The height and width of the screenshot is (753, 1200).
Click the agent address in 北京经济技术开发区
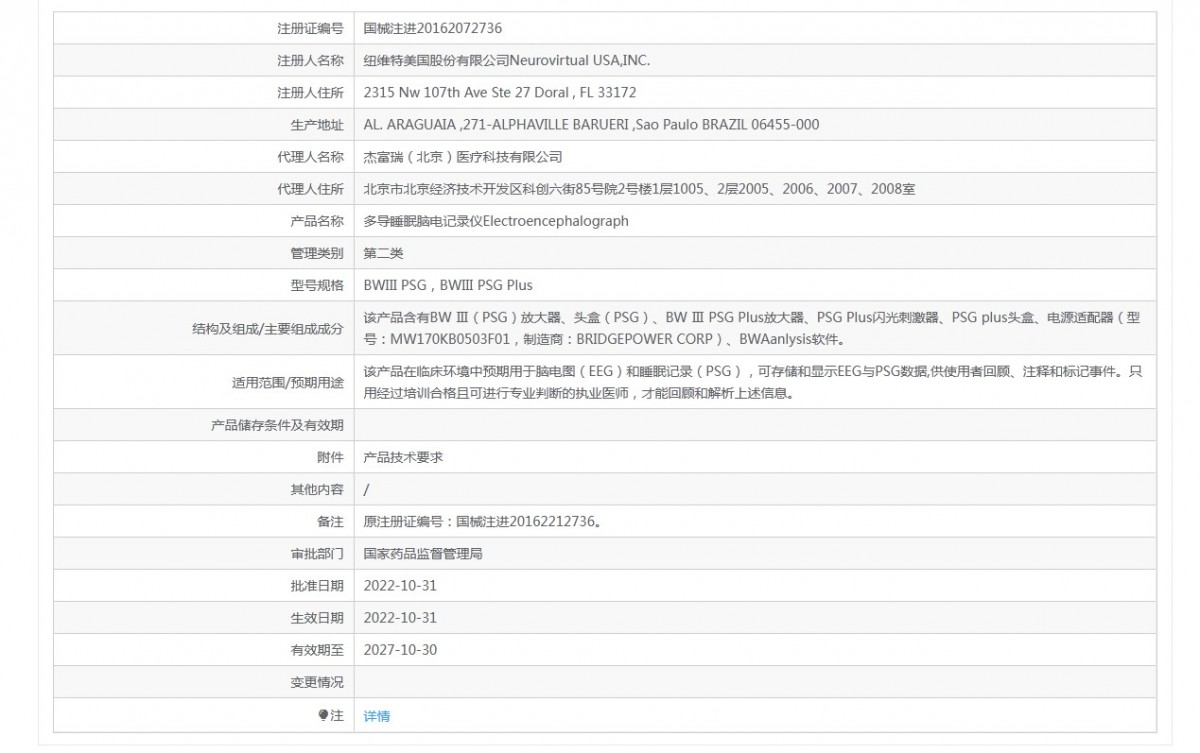pos(639,189)
